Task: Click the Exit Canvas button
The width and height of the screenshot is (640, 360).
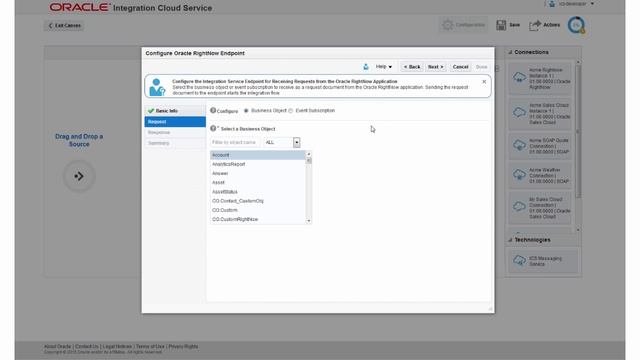Action: coord(64,25)
